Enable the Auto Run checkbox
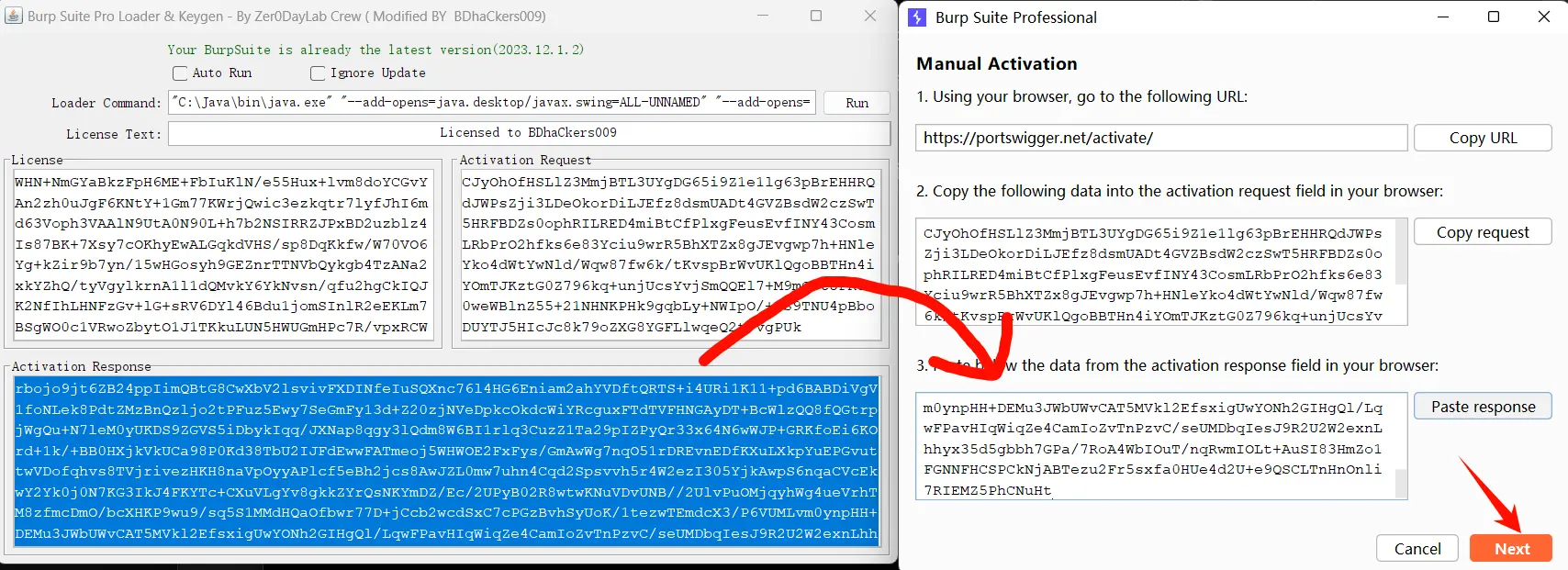Screen dimensions: 1568x570 [x=180, y=73]
